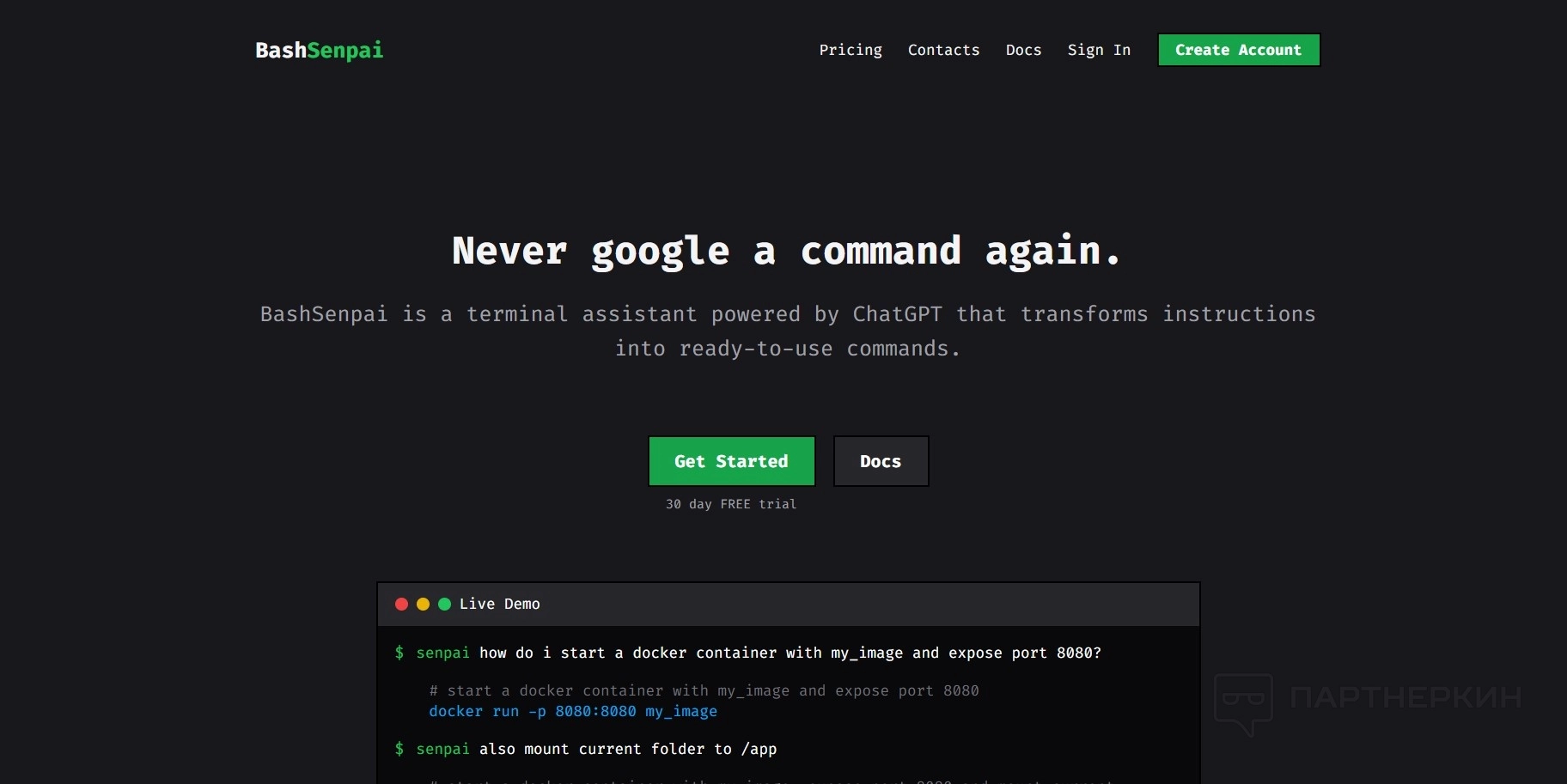The width and height of the screenshot is (1567, 784).
Task: Click the first senpai docker prompt line
Action: click(747, 653)
